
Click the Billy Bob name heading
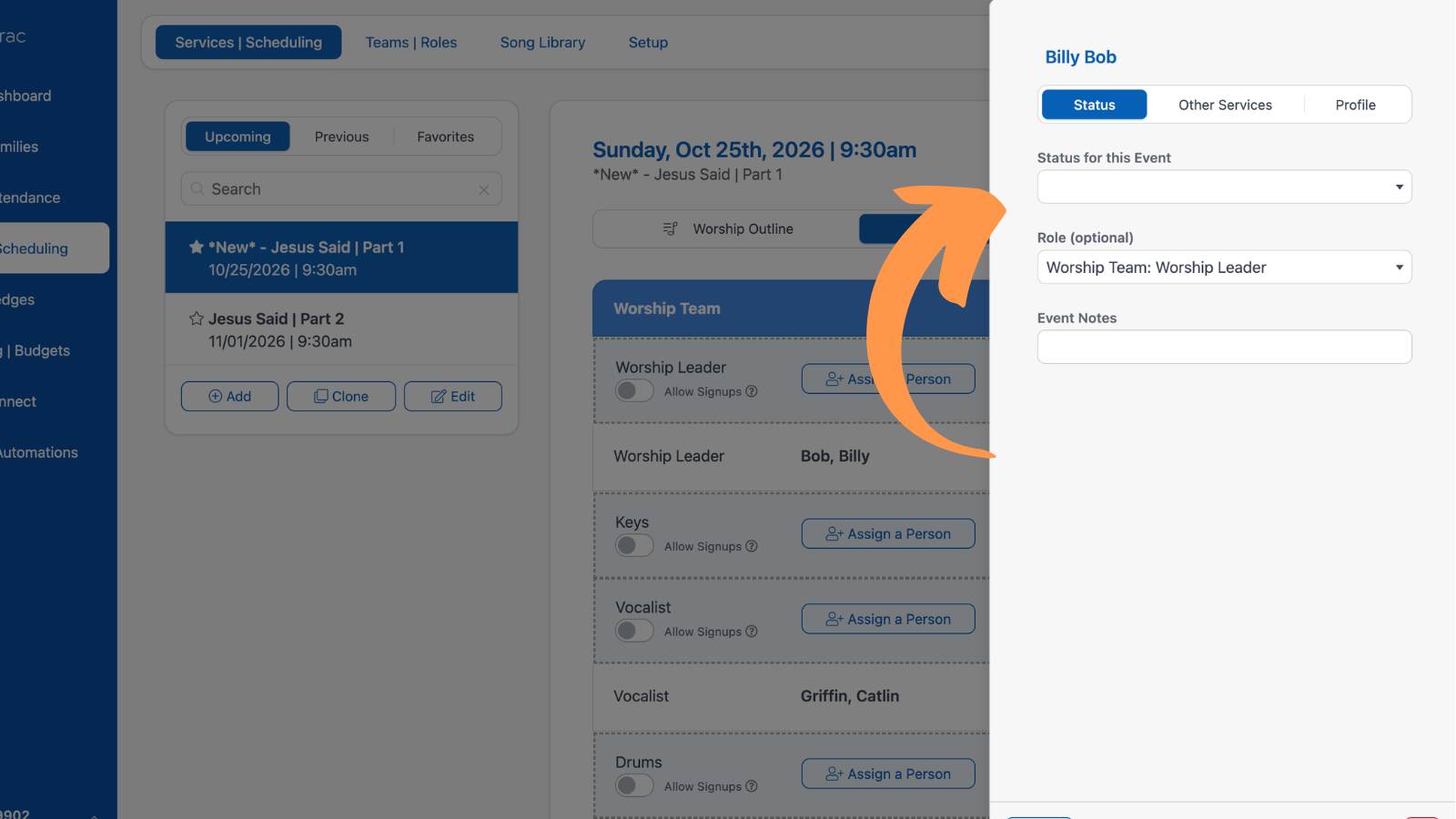point(1080,57)
